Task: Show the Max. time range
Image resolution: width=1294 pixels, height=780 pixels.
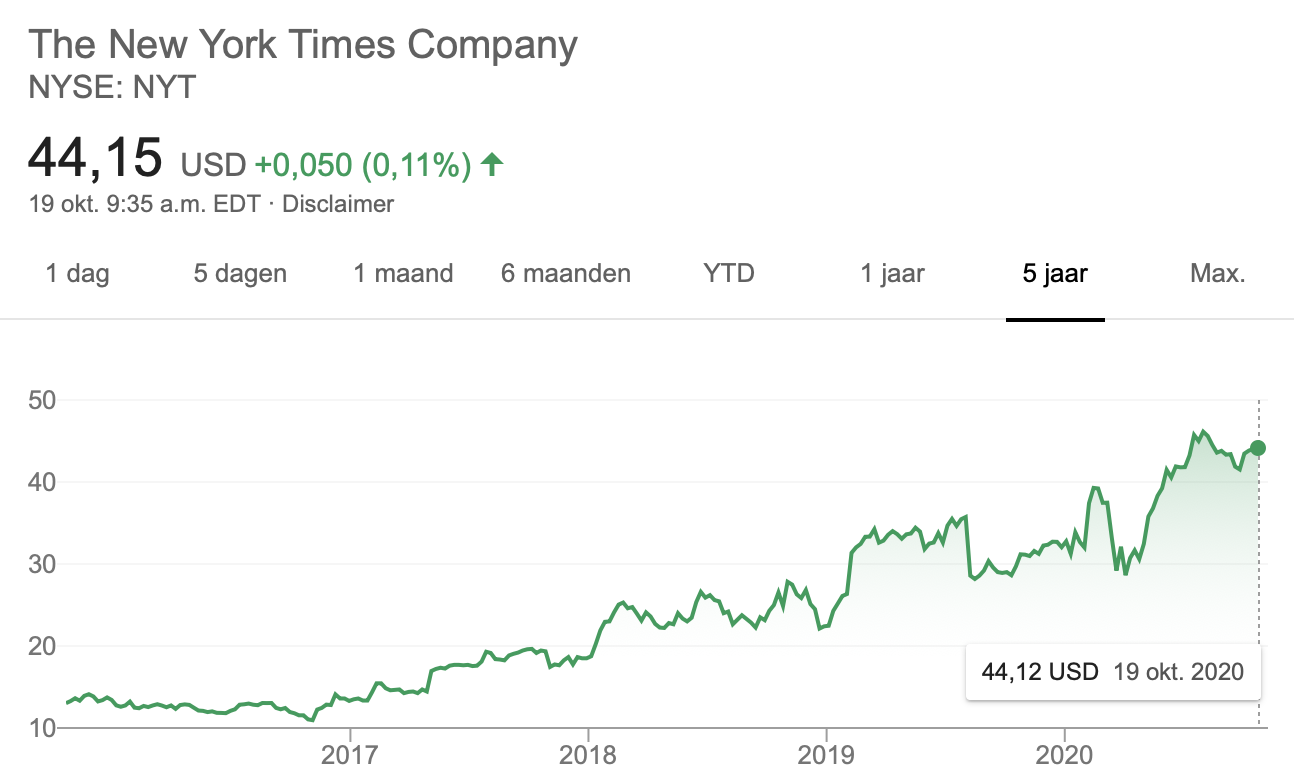Action: point(1218,273)
